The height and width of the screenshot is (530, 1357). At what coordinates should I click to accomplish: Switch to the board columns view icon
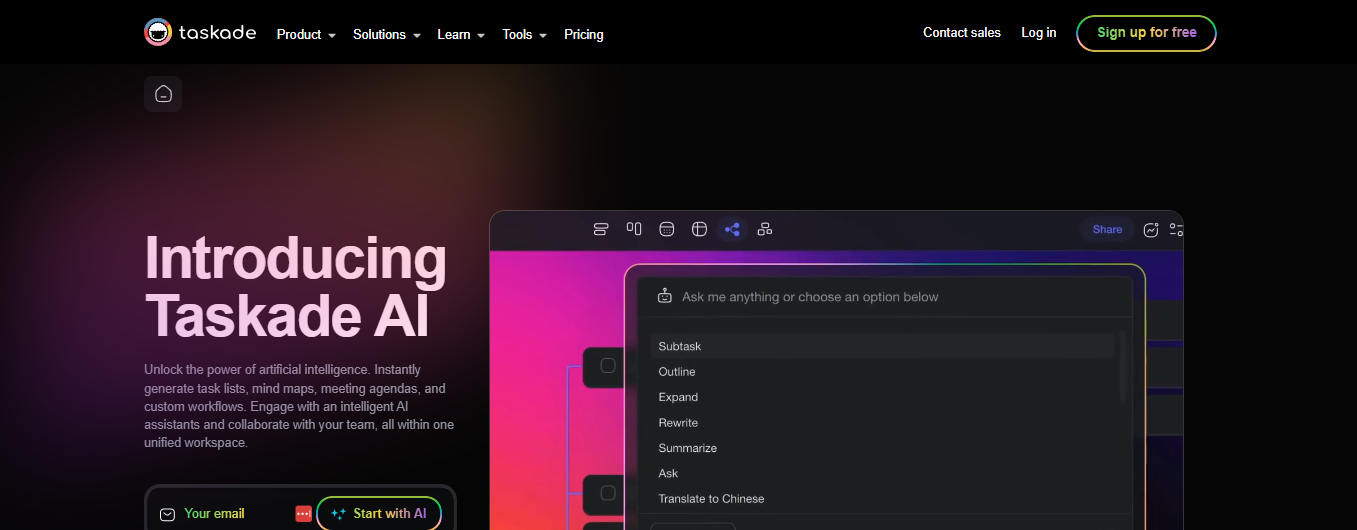tap(634, 229)
